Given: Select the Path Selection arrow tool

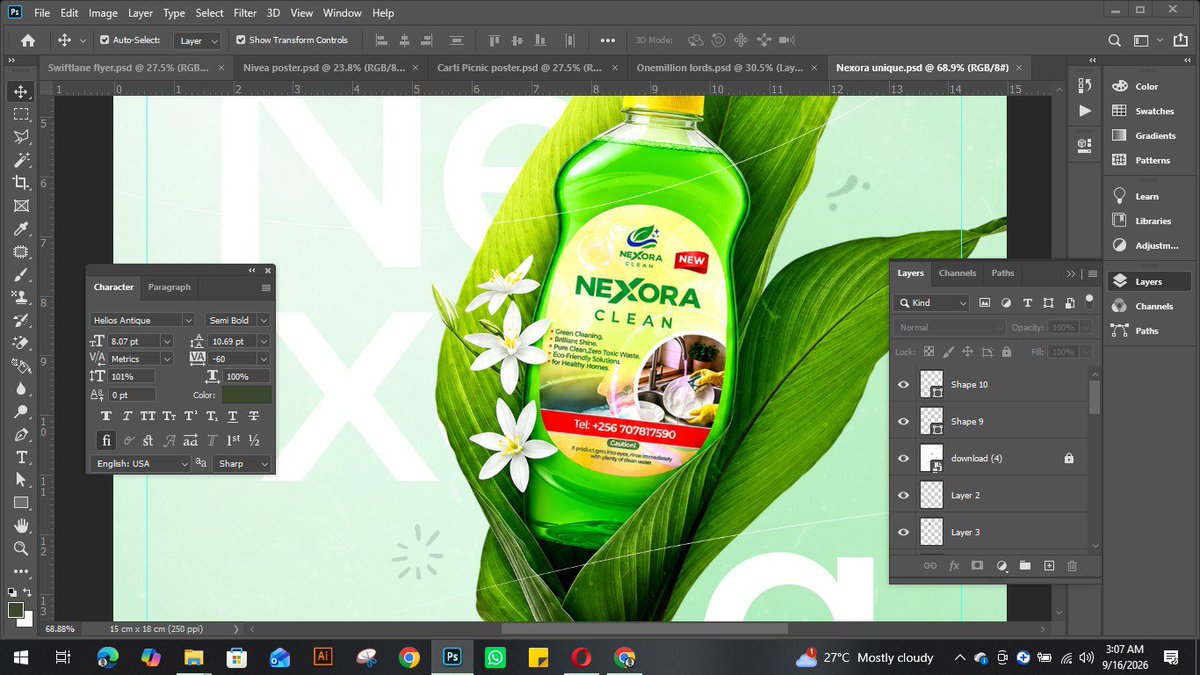Looking at the screenshot, I should pyautogui.click(x=20, y=480).
